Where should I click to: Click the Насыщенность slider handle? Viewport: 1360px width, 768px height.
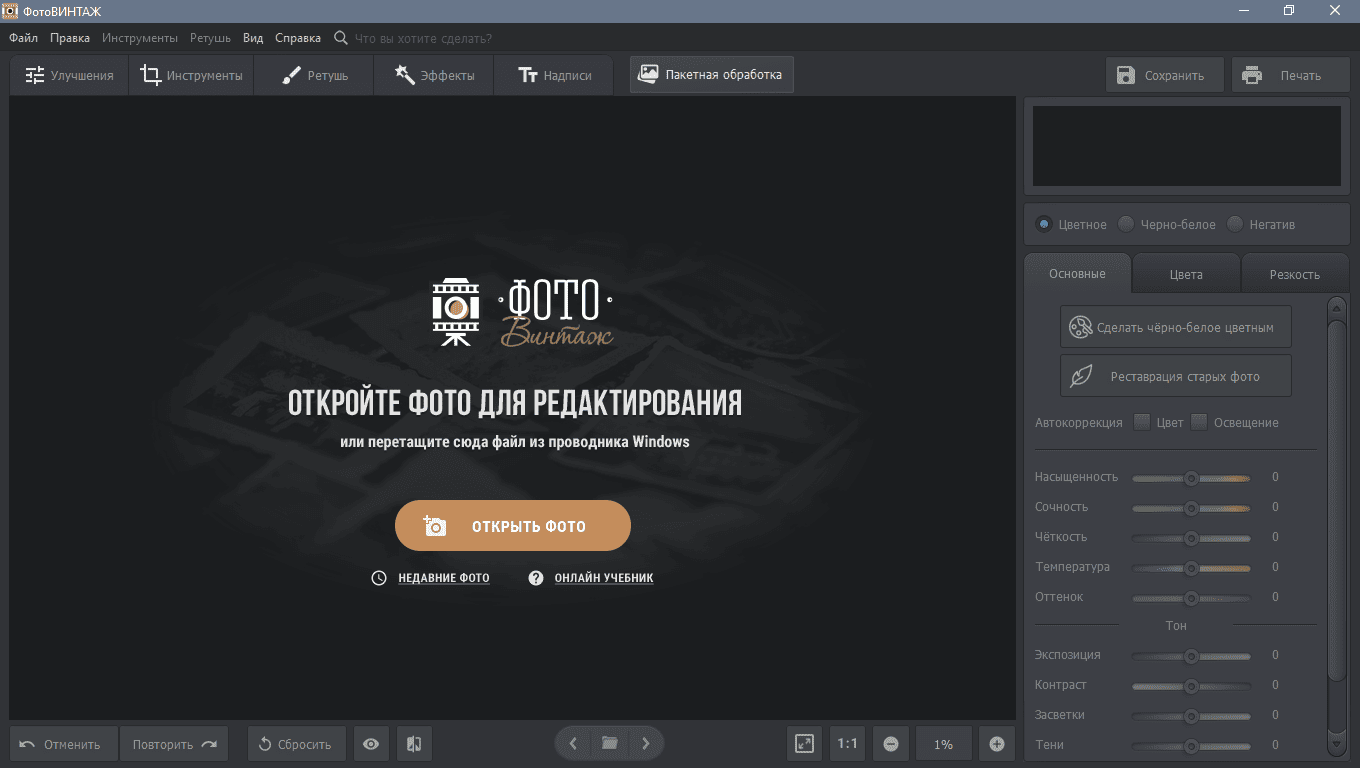(x=1191, y=478)
